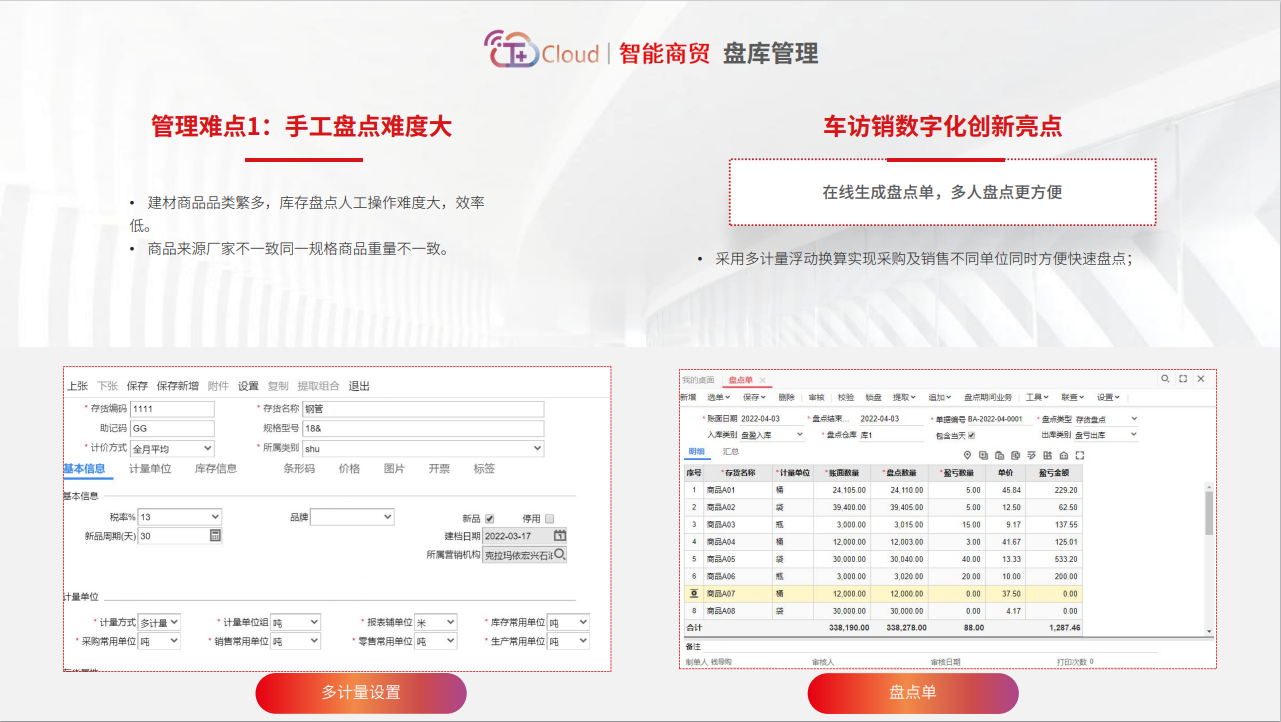This screenshot has height=722, width=1281.
Task: Switch to the 价格 tab
Action: [x=349, y=469]
